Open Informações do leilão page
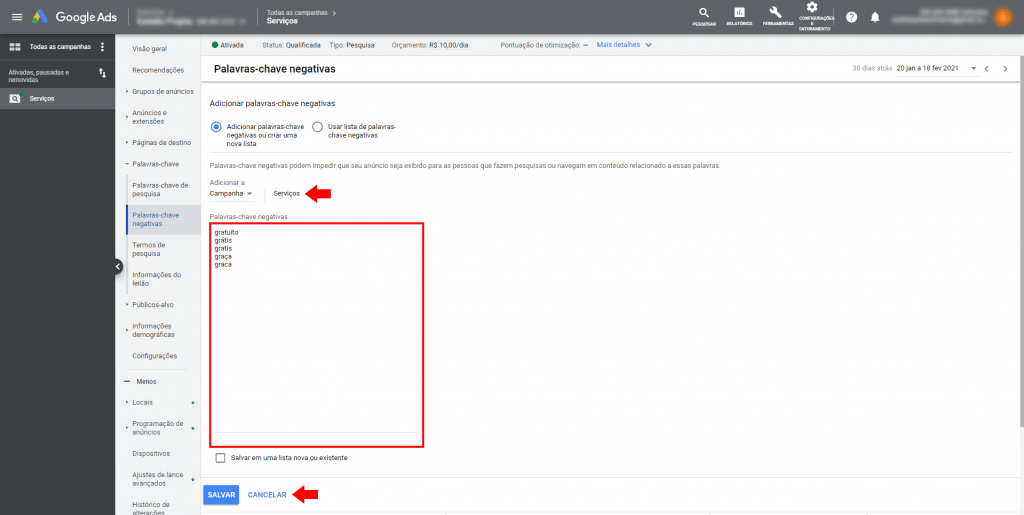 point(157,279)
